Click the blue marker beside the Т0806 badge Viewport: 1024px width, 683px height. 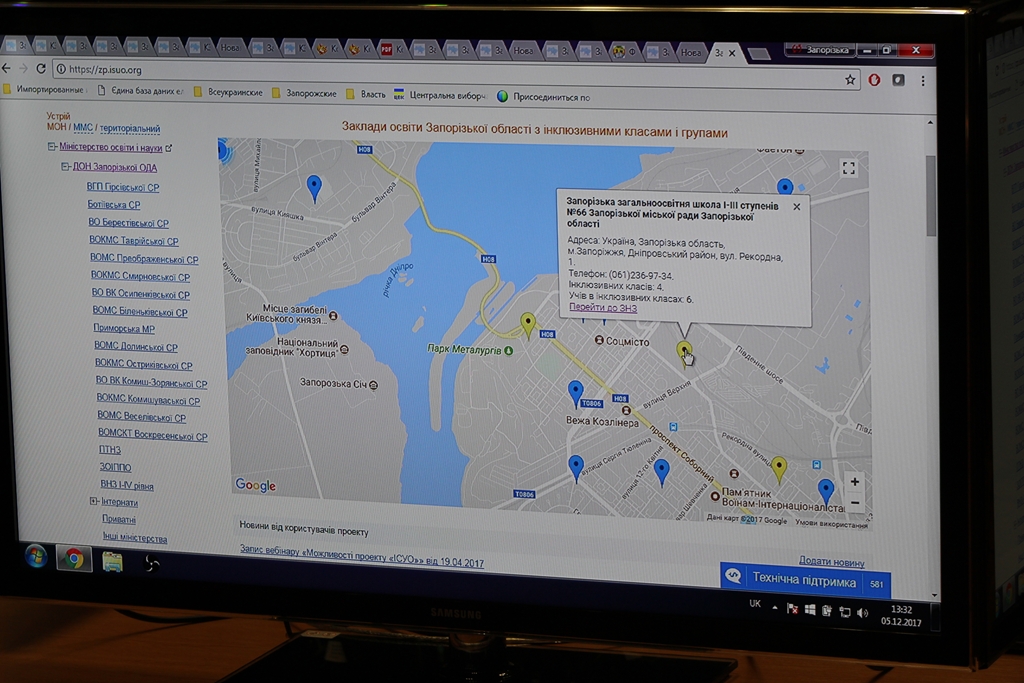pyautogui.click(x=575, y=394)
